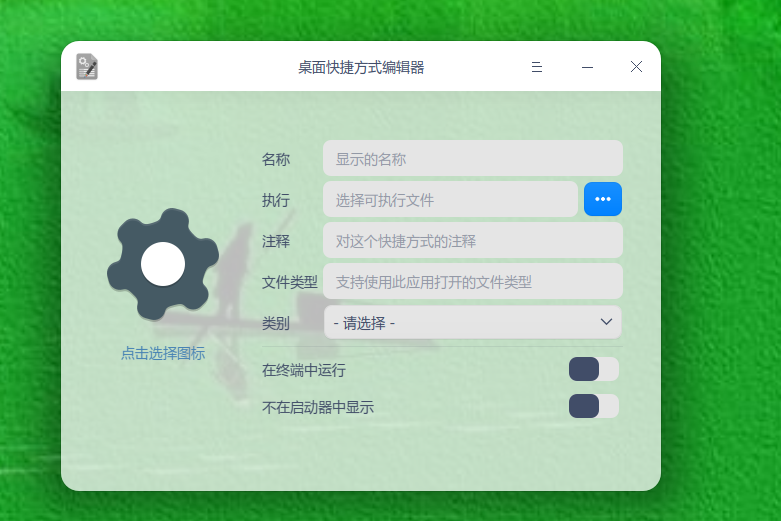The height and width of the screenshot is (521, 781).
Task: Click the 在终端中运行 text
Action: point(304,370)
